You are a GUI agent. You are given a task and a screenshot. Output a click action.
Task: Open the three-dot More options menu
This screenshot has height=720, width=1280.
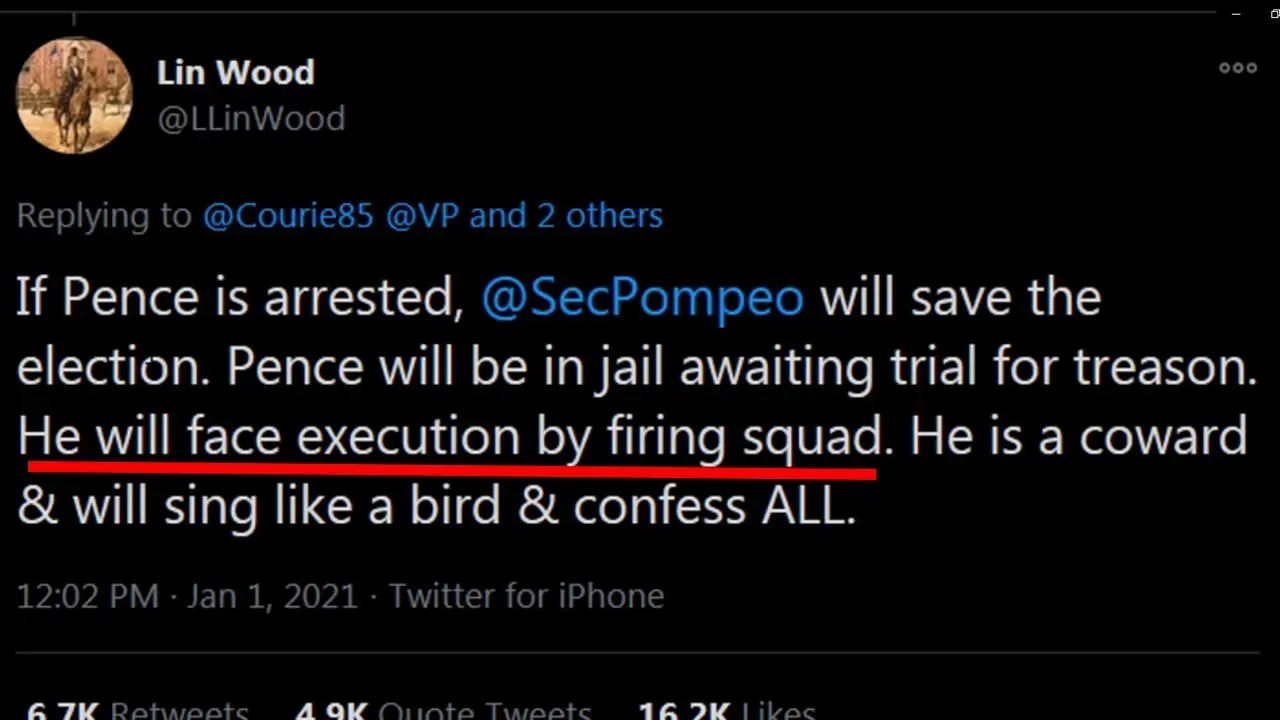(1237, 68)
